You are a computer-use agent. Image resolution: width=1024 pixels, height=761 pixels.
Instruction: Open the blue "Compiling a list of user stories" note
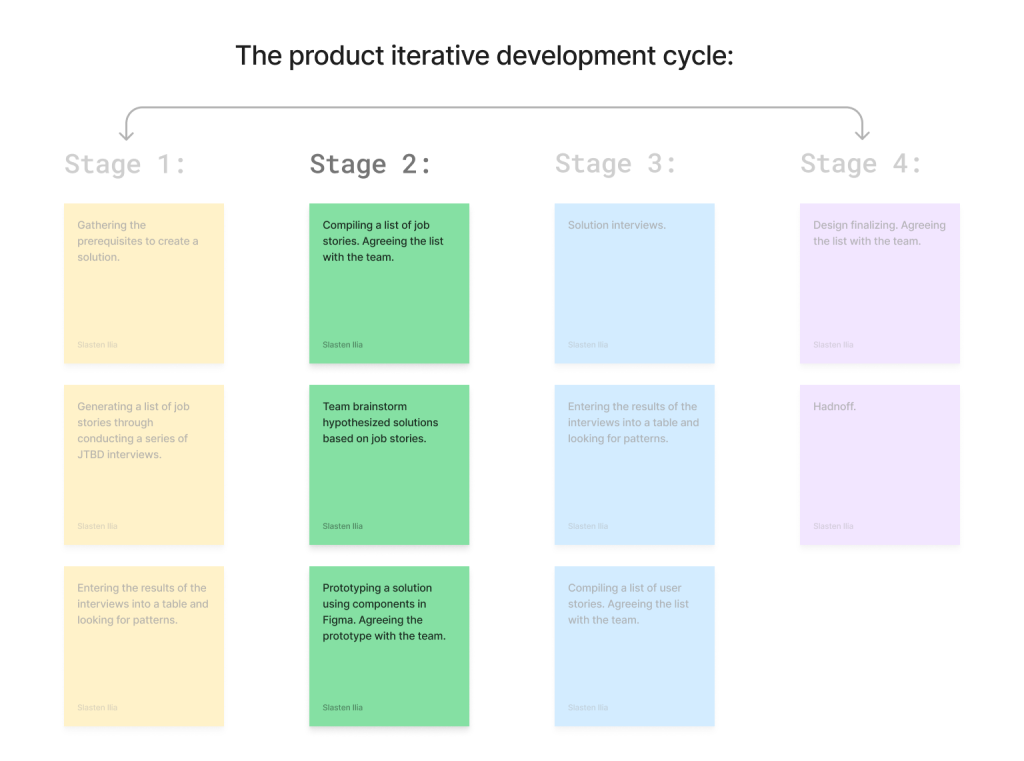635,646
